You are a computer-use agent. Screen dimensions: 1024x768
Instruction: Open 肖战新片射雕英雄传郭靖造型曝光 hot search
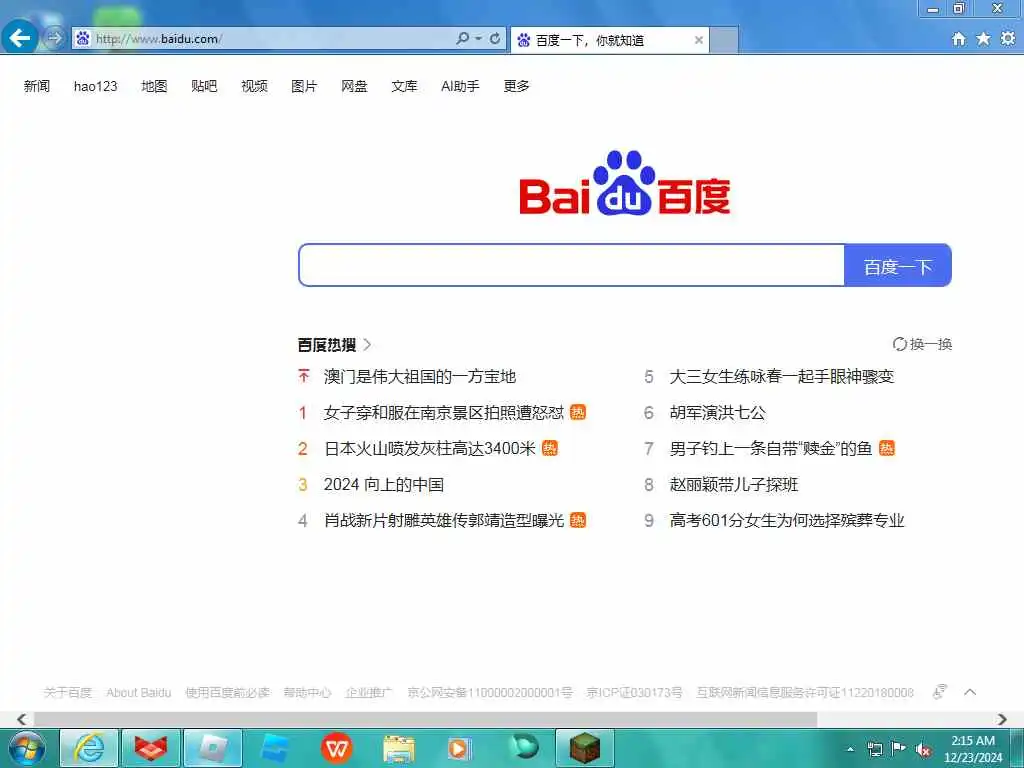(x=443, y=520)
